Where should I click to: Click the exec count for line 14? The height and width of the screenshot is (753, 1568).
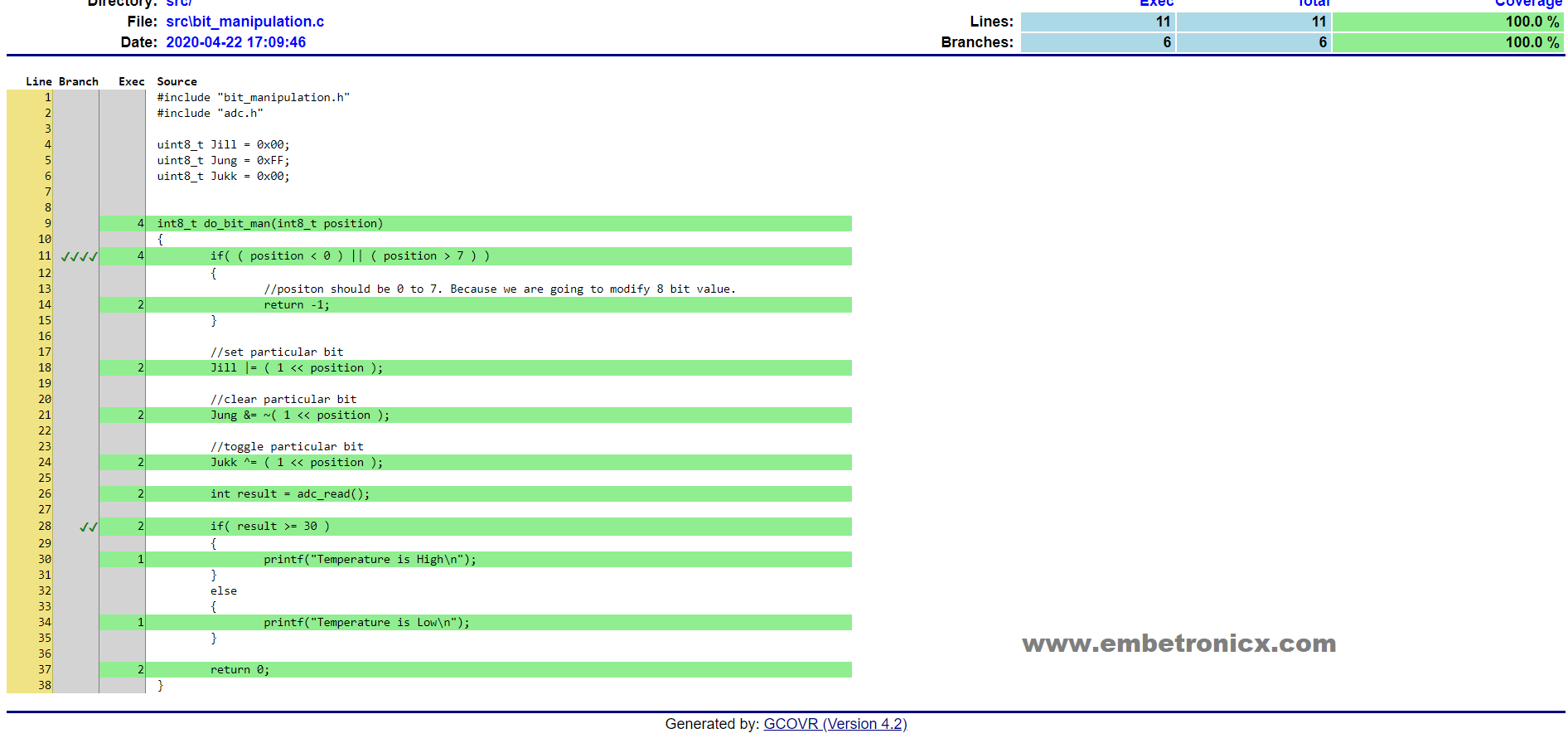140,304
